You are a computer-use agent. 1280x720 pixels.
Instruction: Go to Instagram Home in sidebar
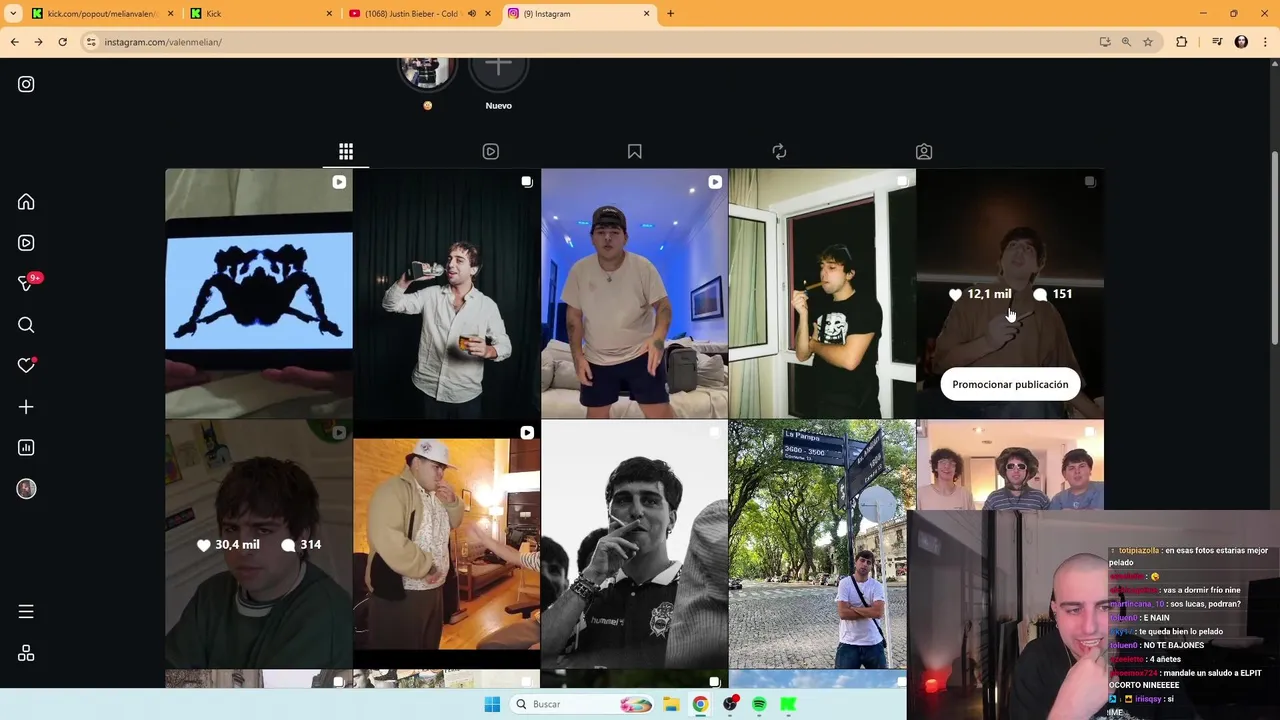point(26,202)
